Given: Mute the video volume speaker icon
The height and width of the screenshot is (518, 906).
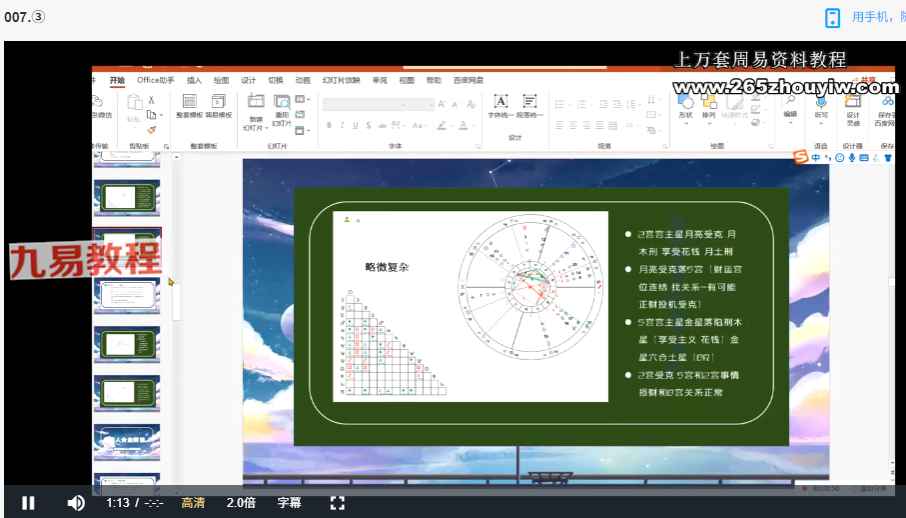Looking at the screenshot, I should 76,503.
